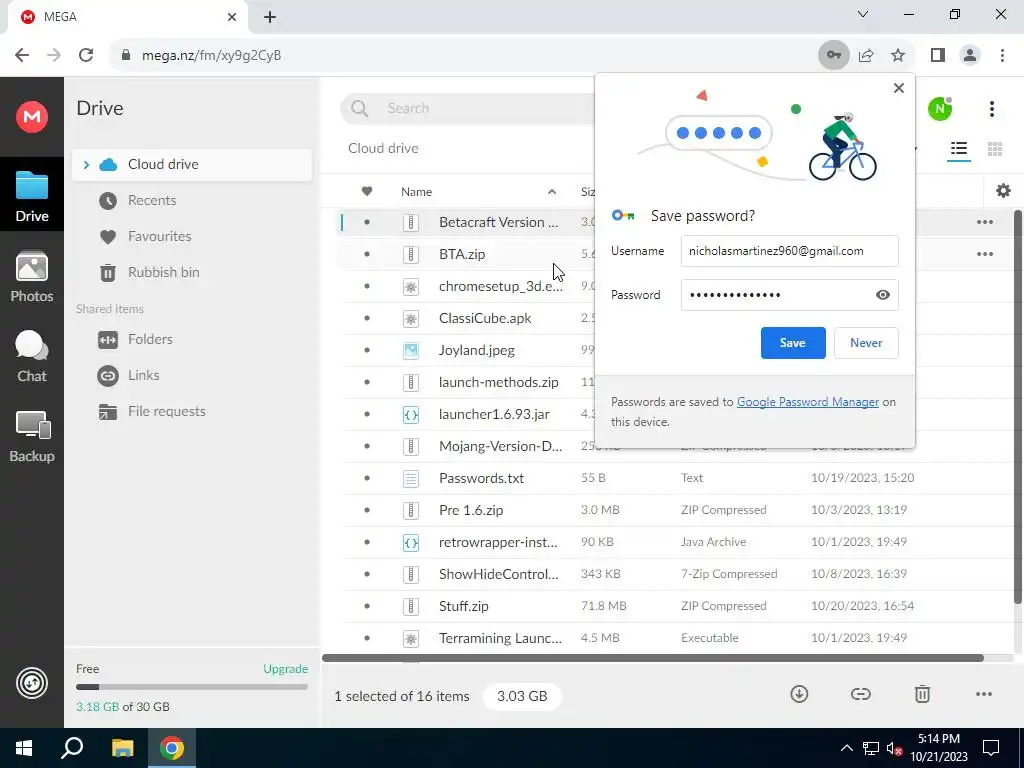Viewport: 1024px width, 768px height.
Task: Open the Drive section icon
Action: click(x=31, y=195)
